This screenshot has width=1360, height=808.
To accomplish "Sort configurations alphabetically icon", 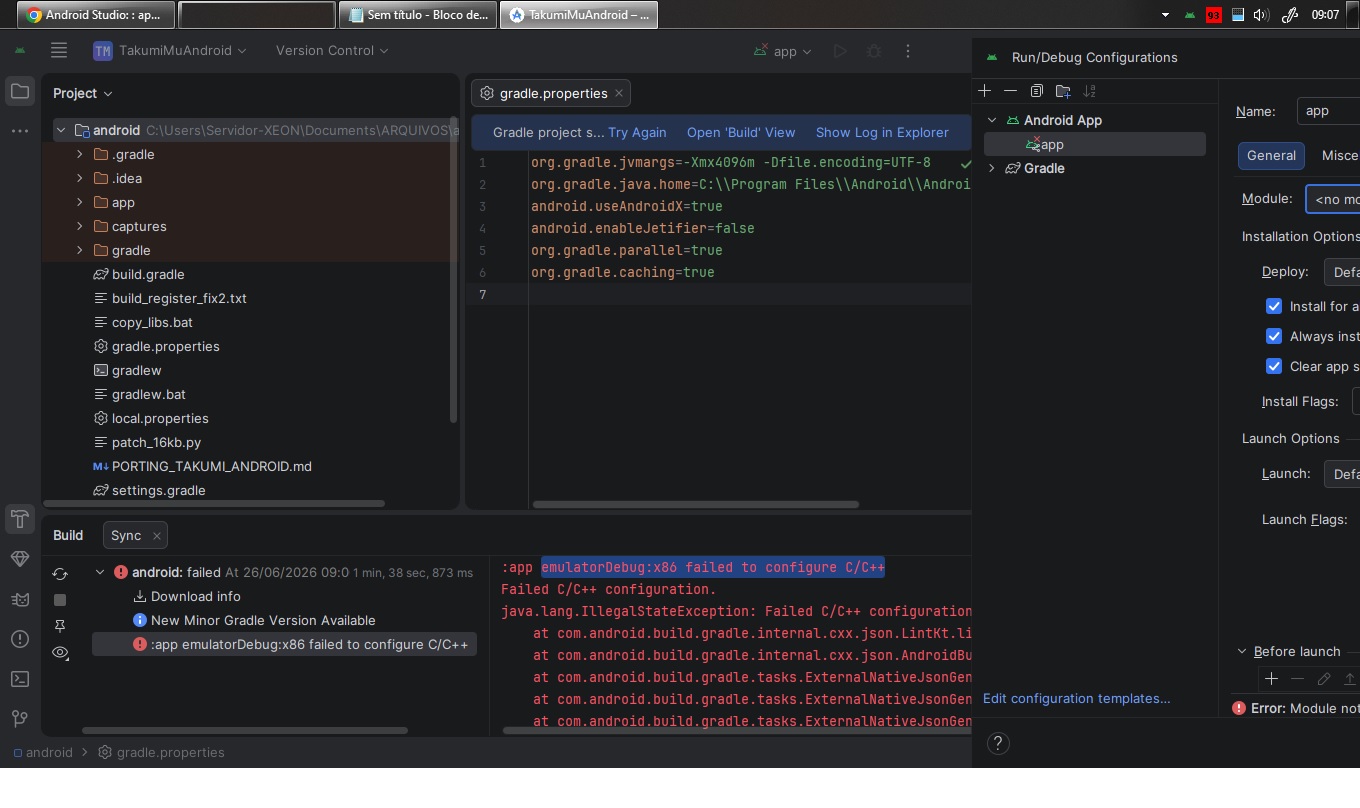I will [1089, 91].
